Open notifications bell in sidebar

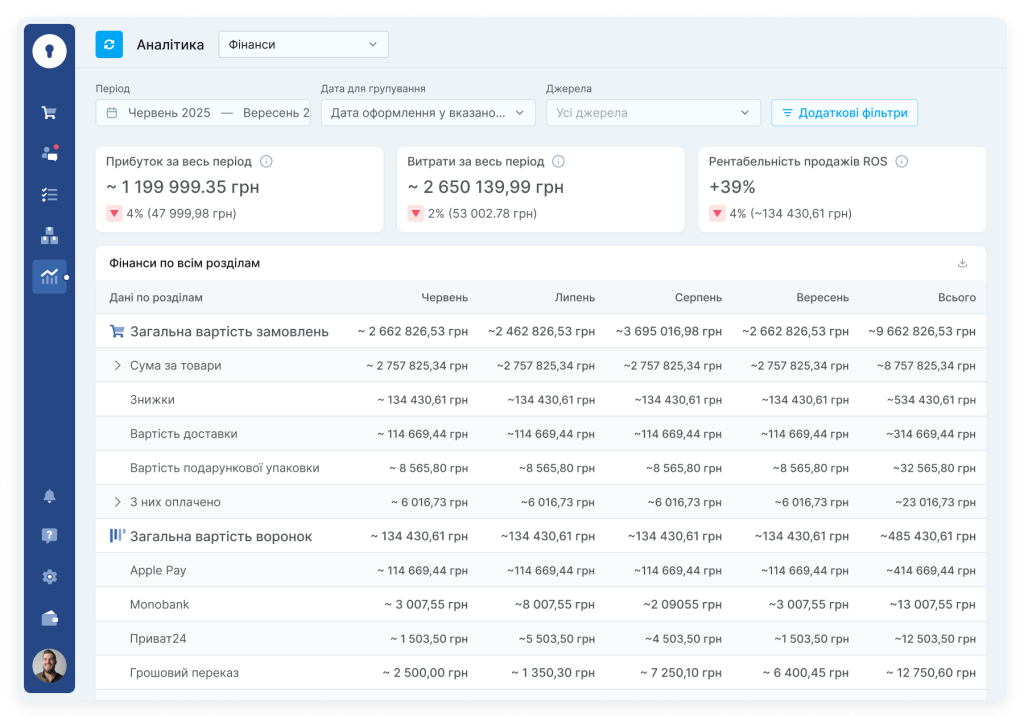point(49,496)
